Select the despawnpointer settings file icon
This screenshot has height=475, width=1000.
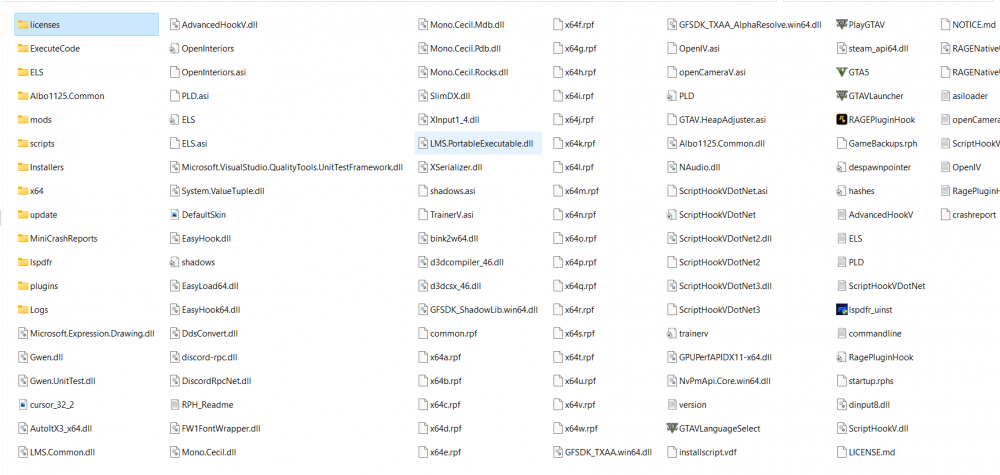841,168
